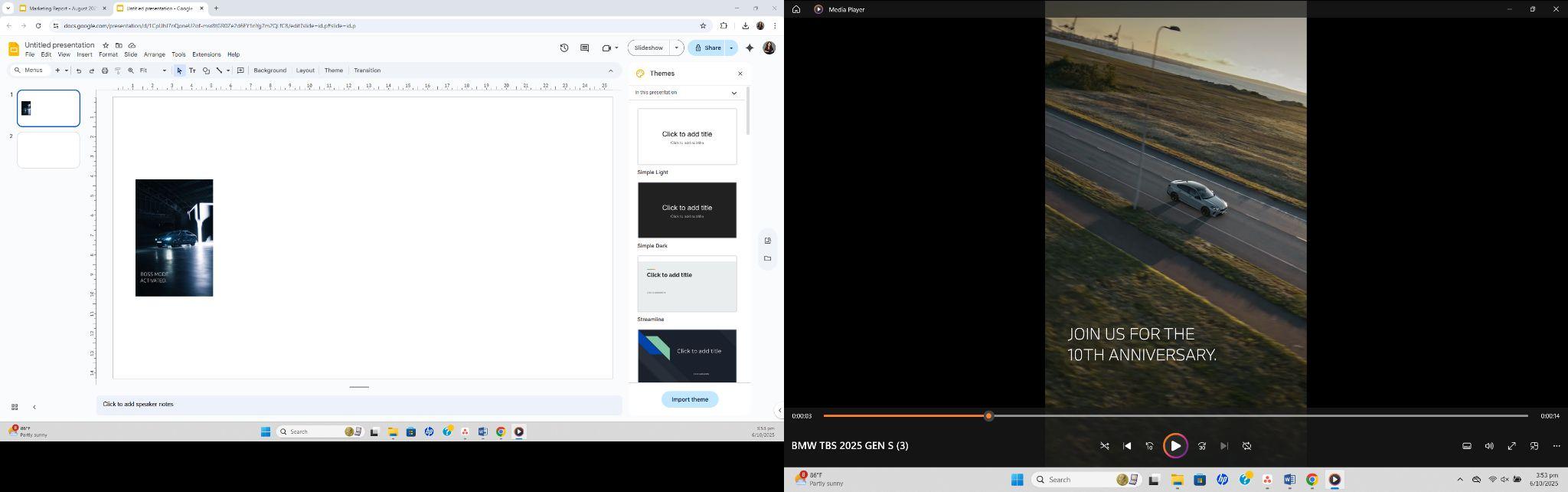The width and height of the screenshot is (1568, 492).
Task: Open the Format menu
Action: (x=108, y=55)
